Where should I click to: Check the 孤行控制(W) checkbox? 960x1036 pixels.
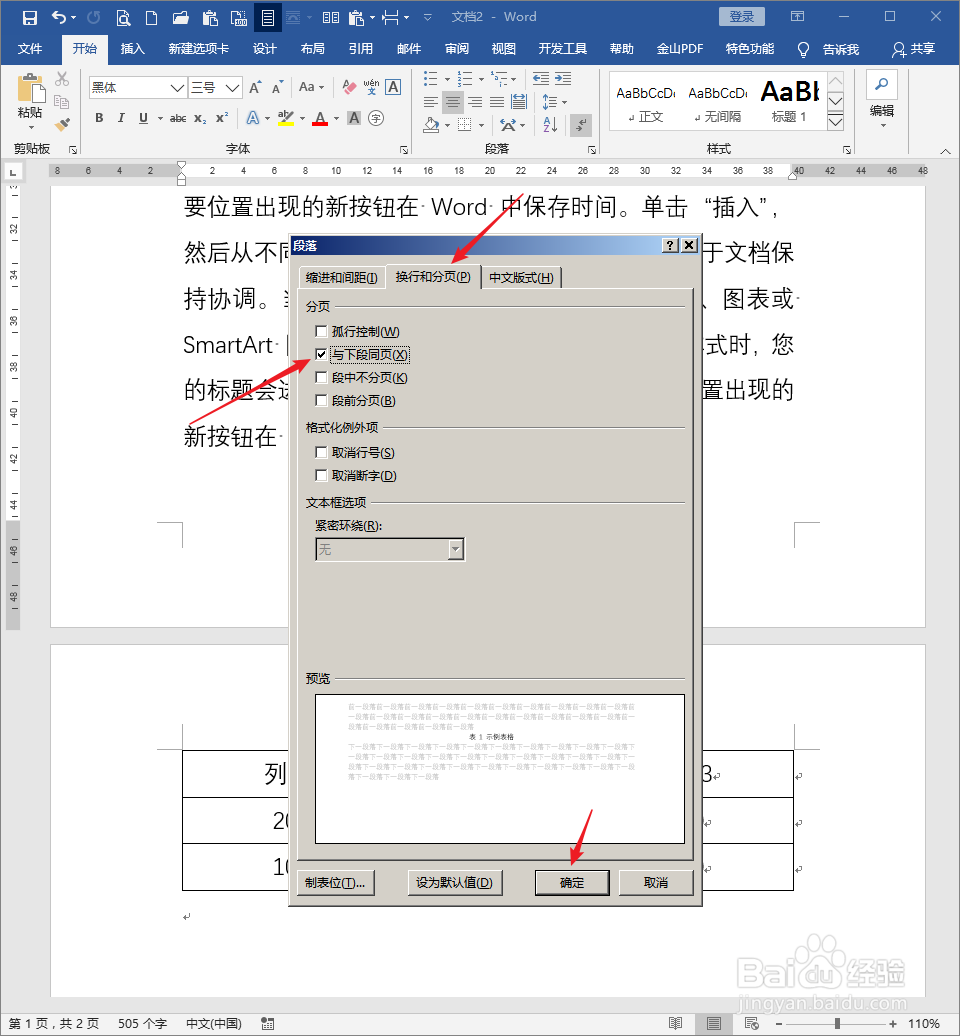click(x=321, y=331)
